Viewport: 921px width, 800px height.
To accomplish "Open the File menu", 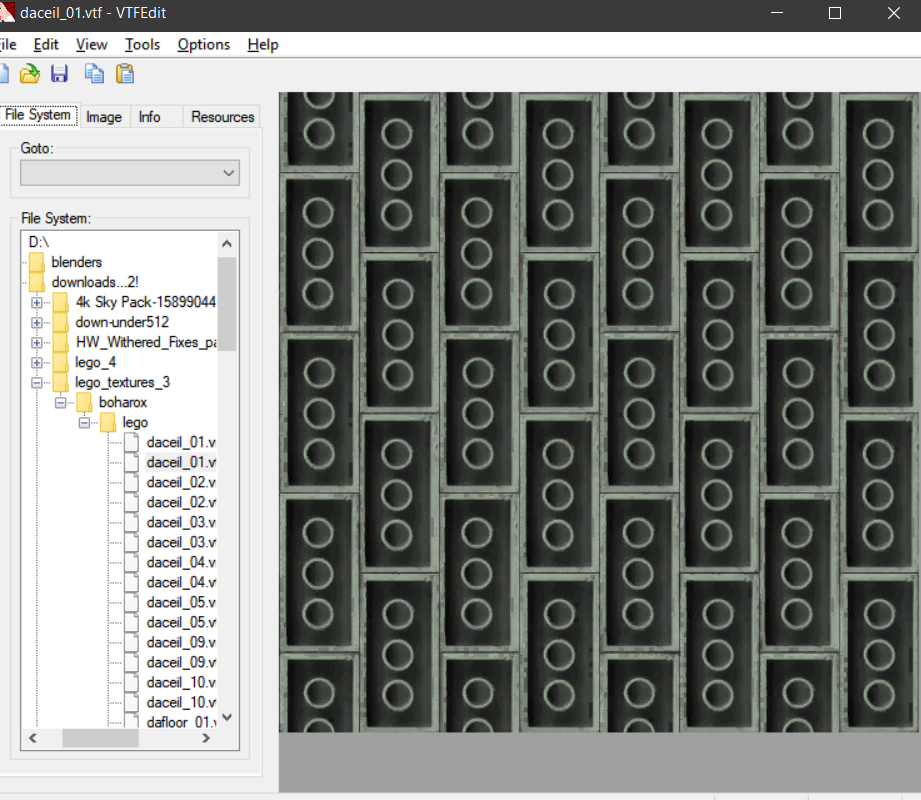I will pos(8,45).
